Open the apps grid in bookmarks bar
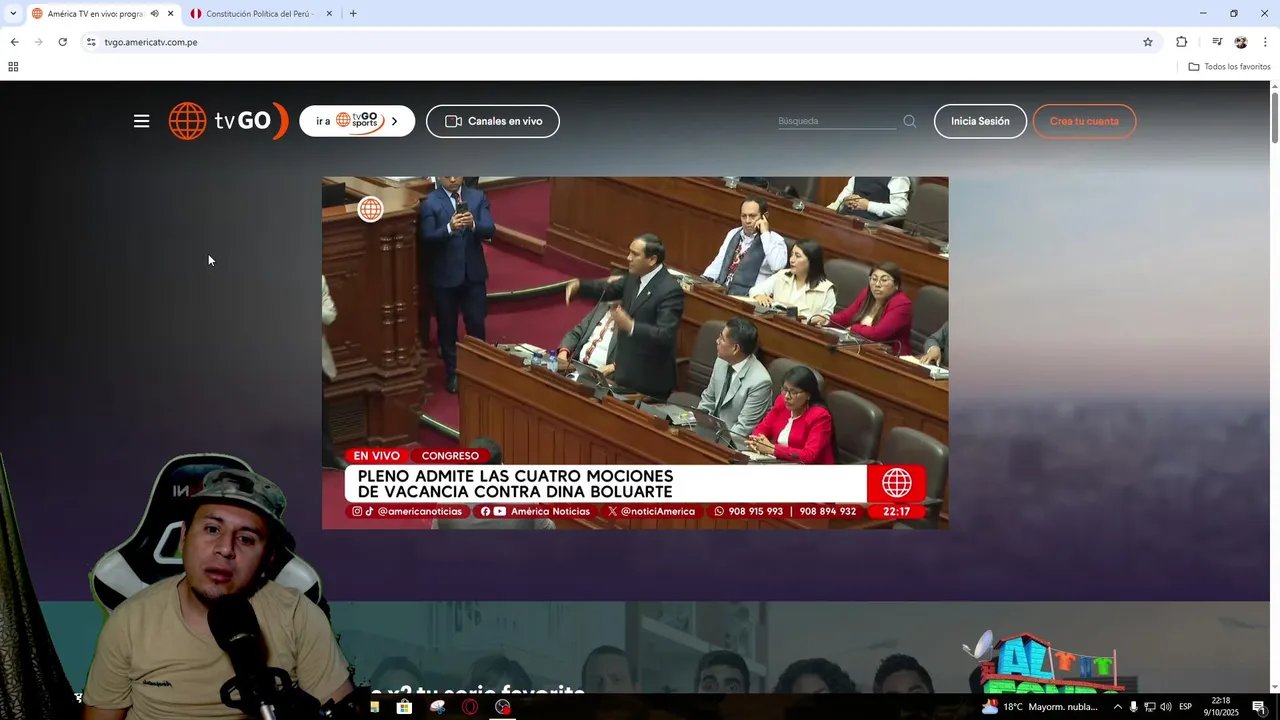 pos(13,67)
